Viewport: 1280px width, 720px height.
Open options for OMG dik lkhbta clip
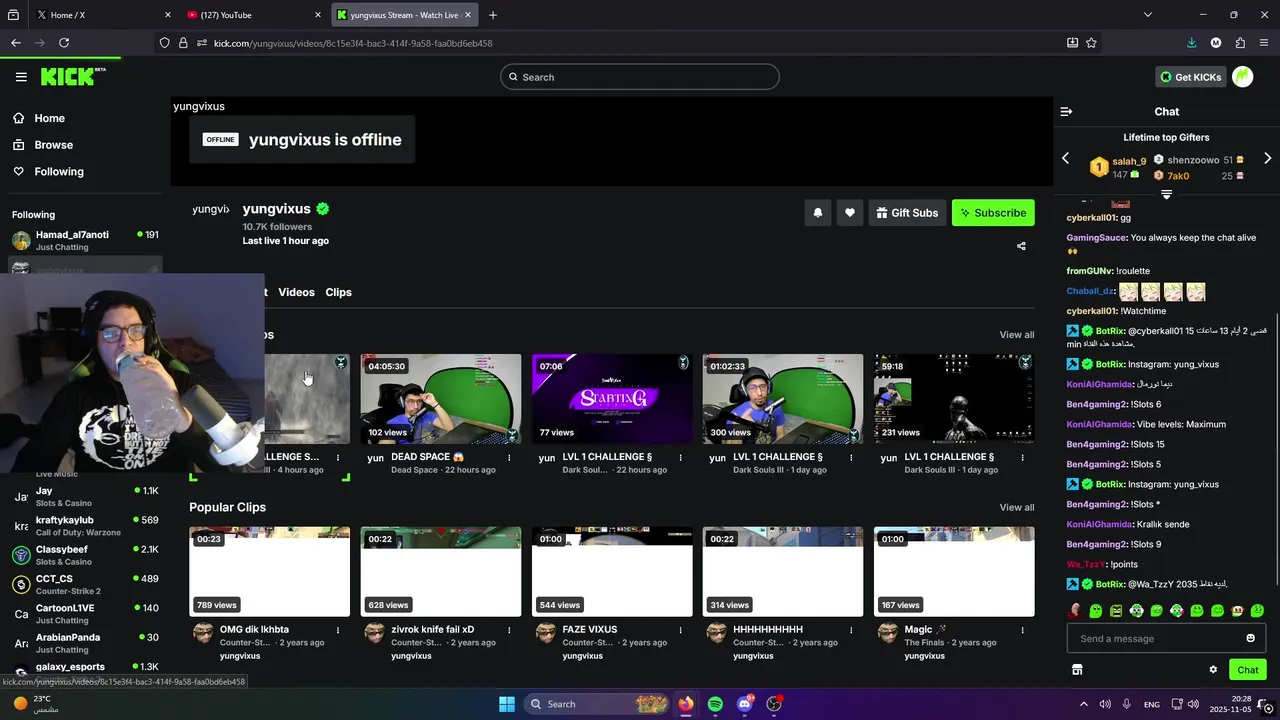pos(338,631)
